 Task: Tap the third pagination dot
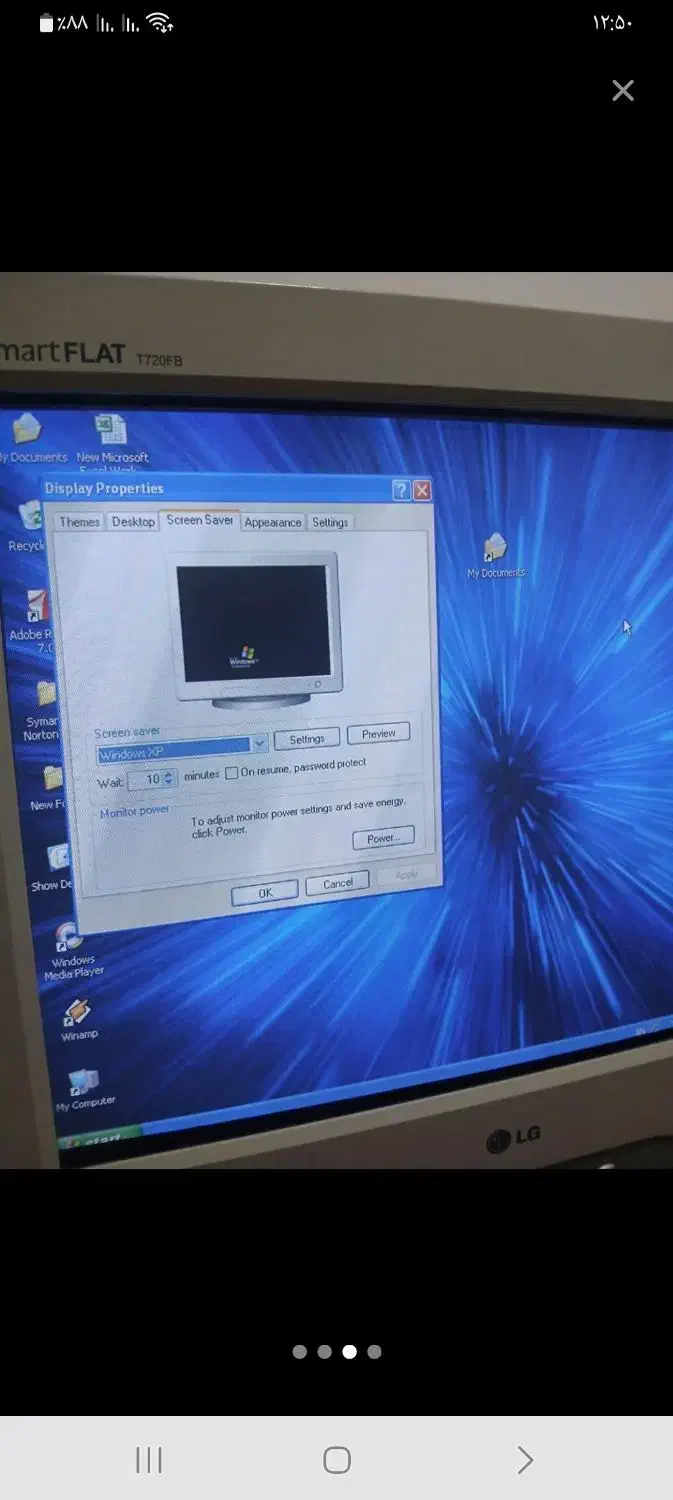[x=349, y=1352]
